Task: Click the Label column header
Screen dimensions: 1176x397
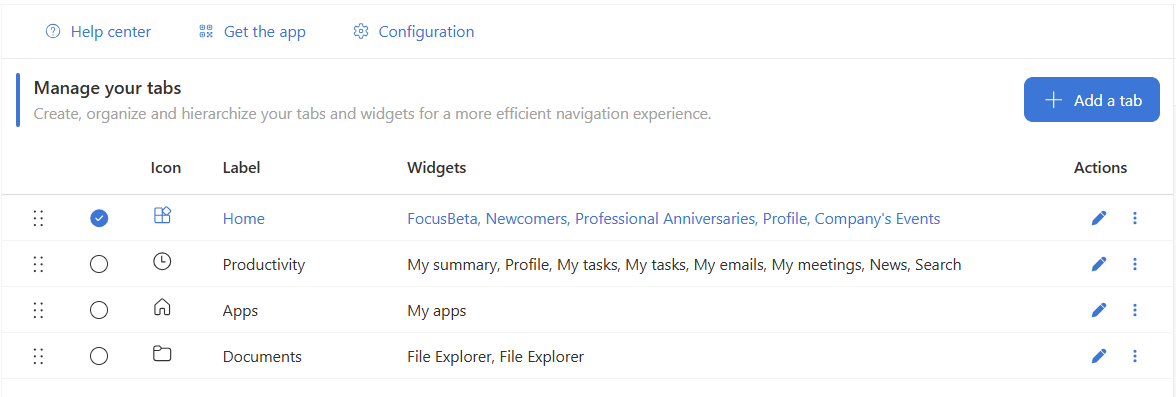Action: coord(242,168)
